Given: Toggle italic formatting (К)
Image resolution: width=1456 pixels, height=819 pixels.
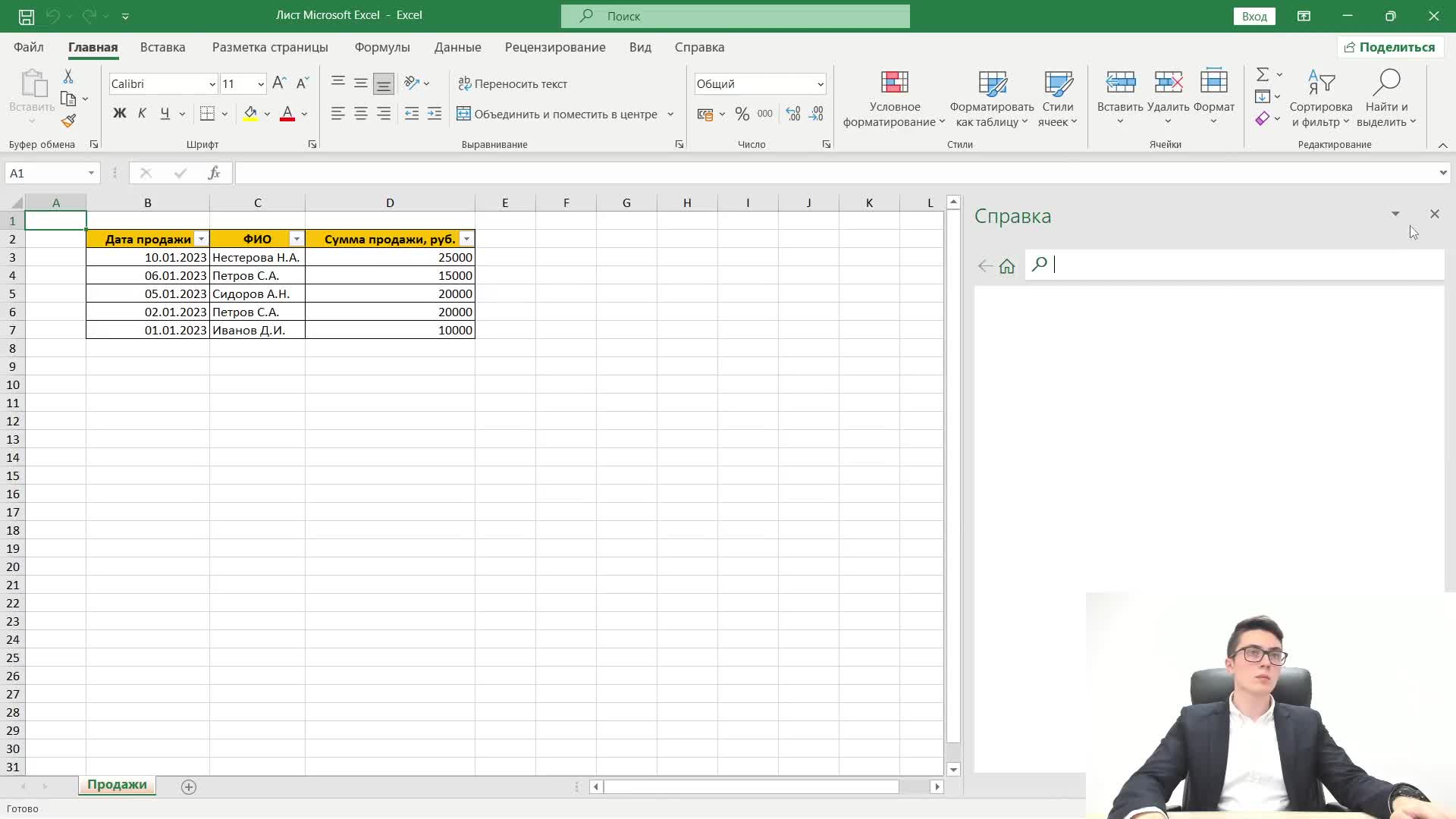Looking at the screenshot, I should [142, 114].
